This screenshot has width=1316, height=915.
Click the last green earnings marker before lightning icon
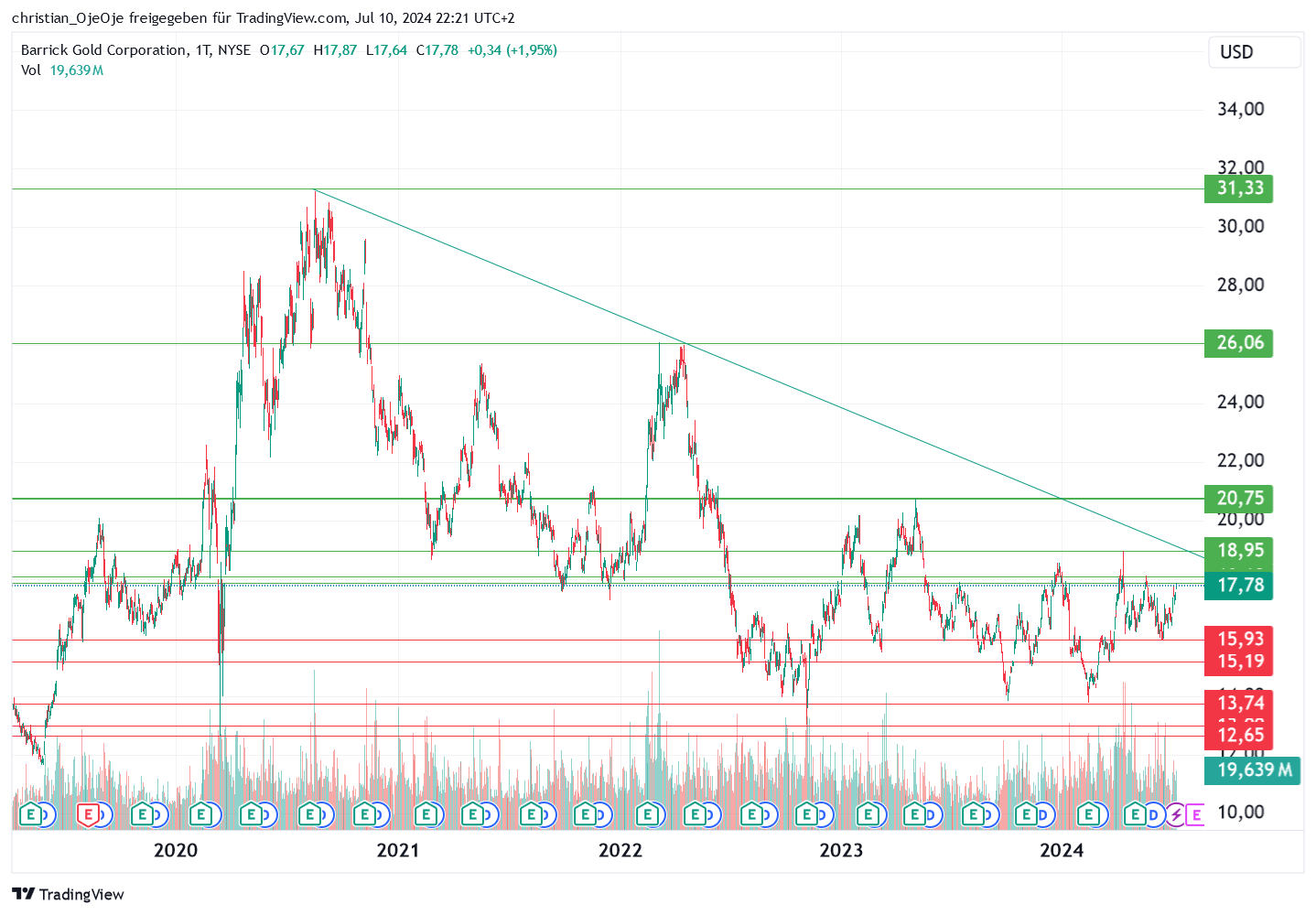(x=1137, y=813)
